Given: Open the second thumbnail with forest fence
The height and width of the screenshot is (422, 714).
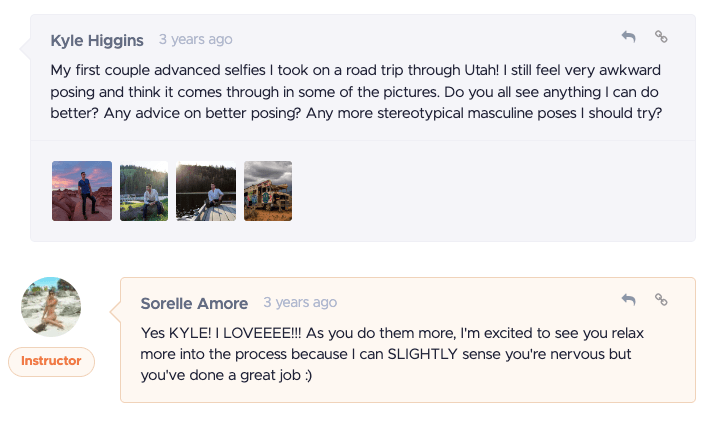Looking at the screenshot, I should 144,191.
